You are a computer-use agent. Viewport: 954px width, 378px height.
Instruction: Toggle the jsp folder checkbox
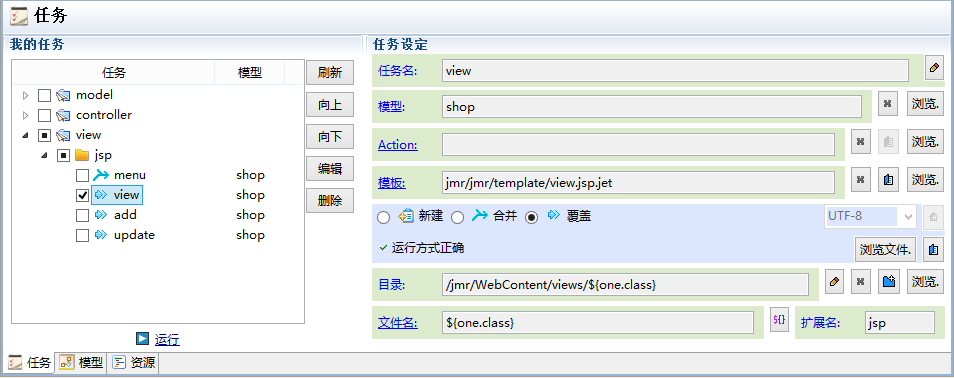(63, 155)
